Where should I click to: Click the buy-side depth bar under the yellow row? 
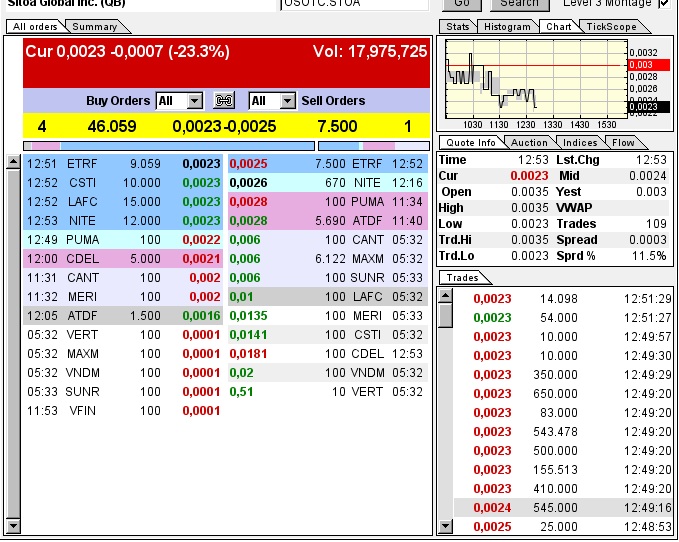coord(169,146)
